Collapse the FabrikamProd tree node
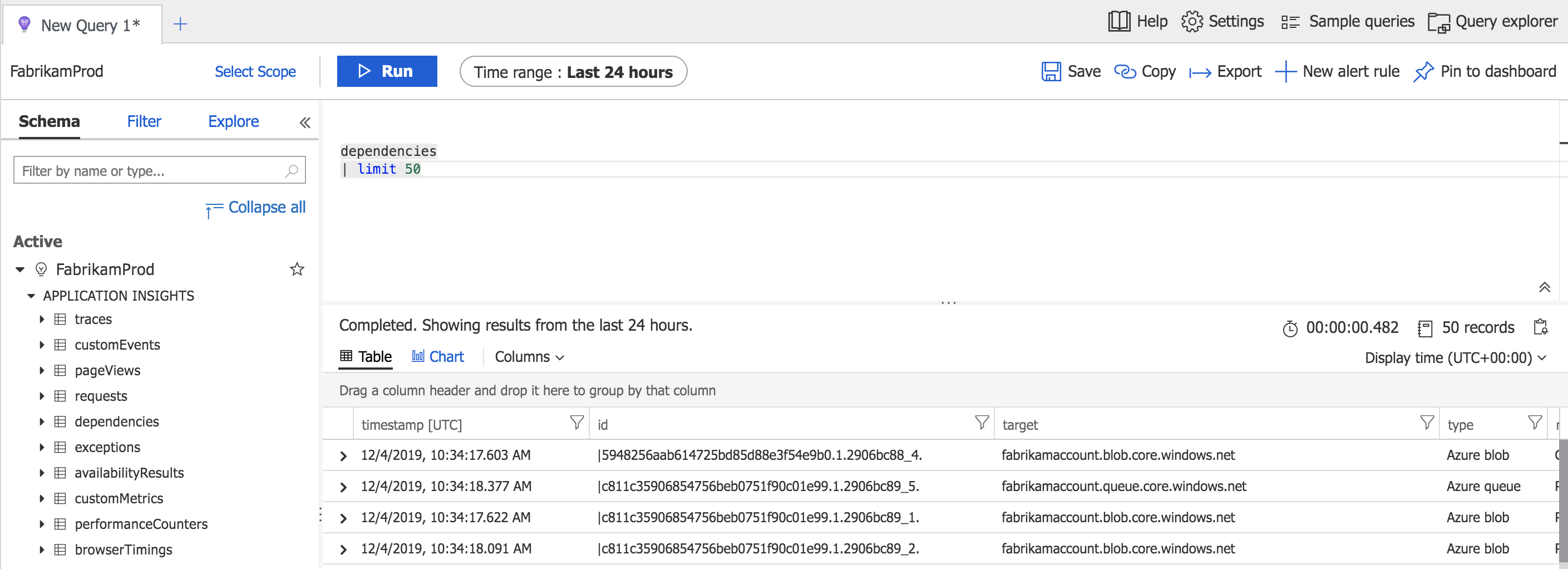This screenshot has height=569, width=1568. tap(20, 269)
